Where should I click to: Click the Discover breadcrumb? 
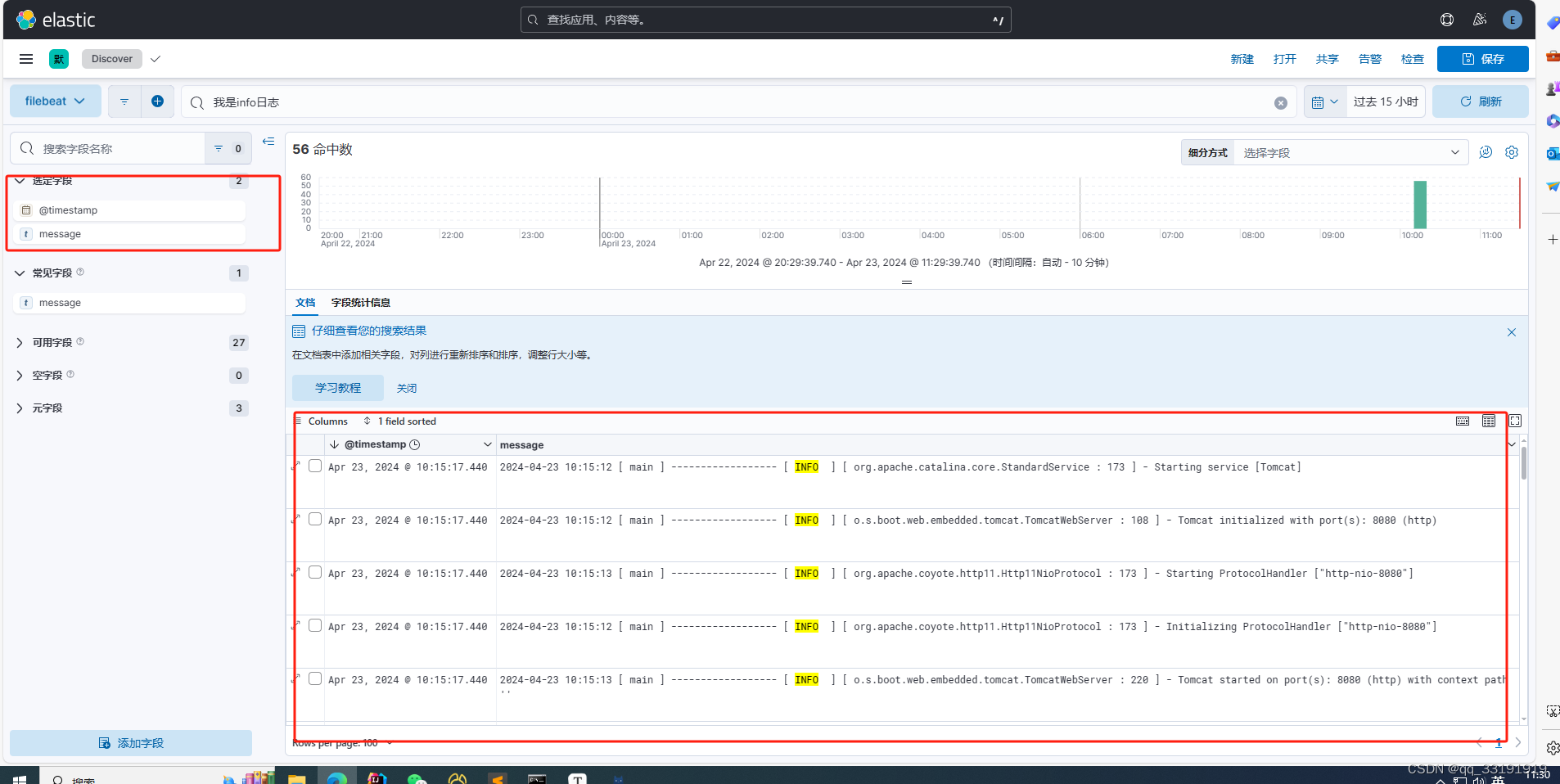coord(112,59)
